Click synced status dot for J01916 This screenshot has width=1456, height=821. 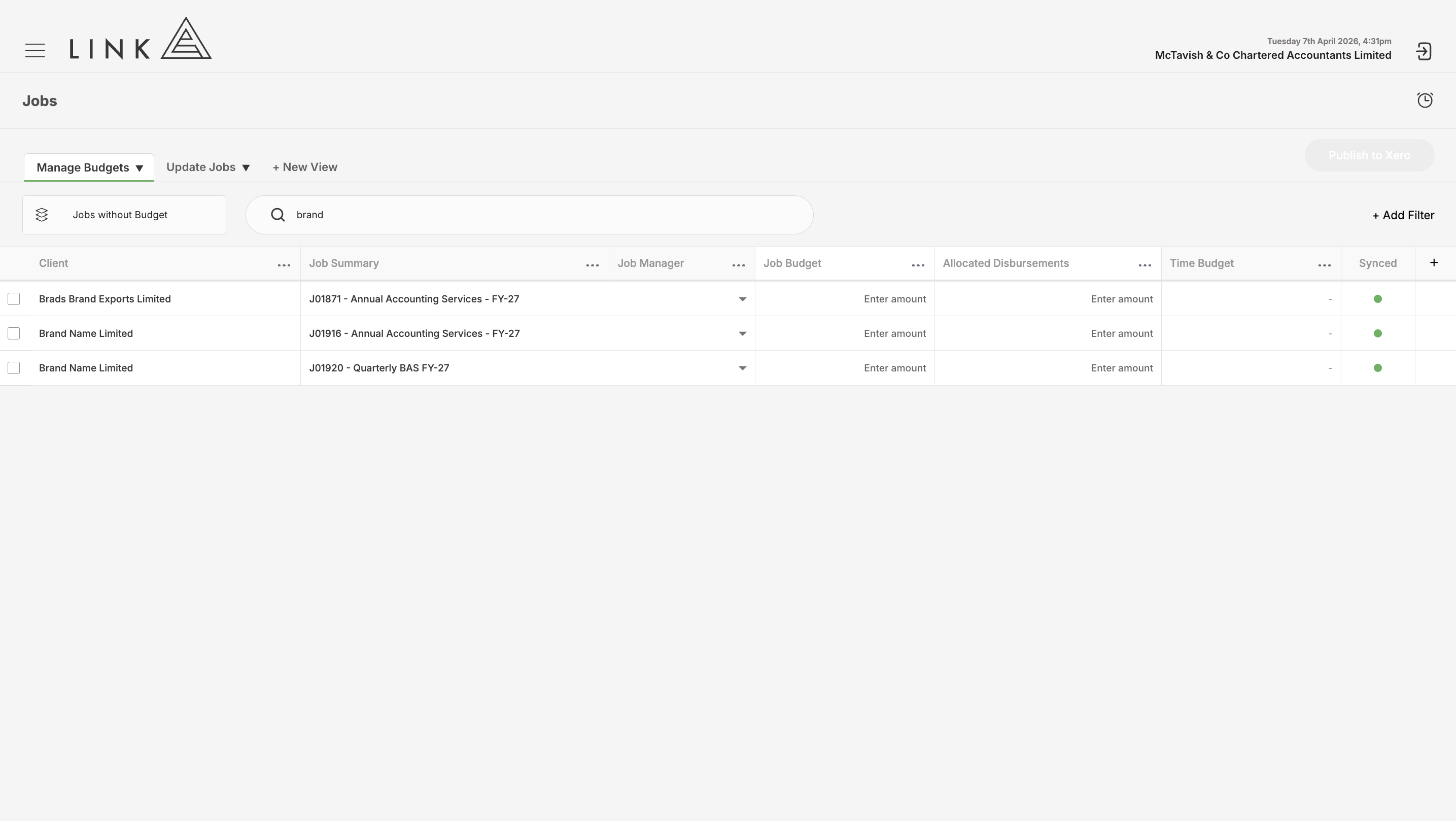click(x=1377, y=333)
